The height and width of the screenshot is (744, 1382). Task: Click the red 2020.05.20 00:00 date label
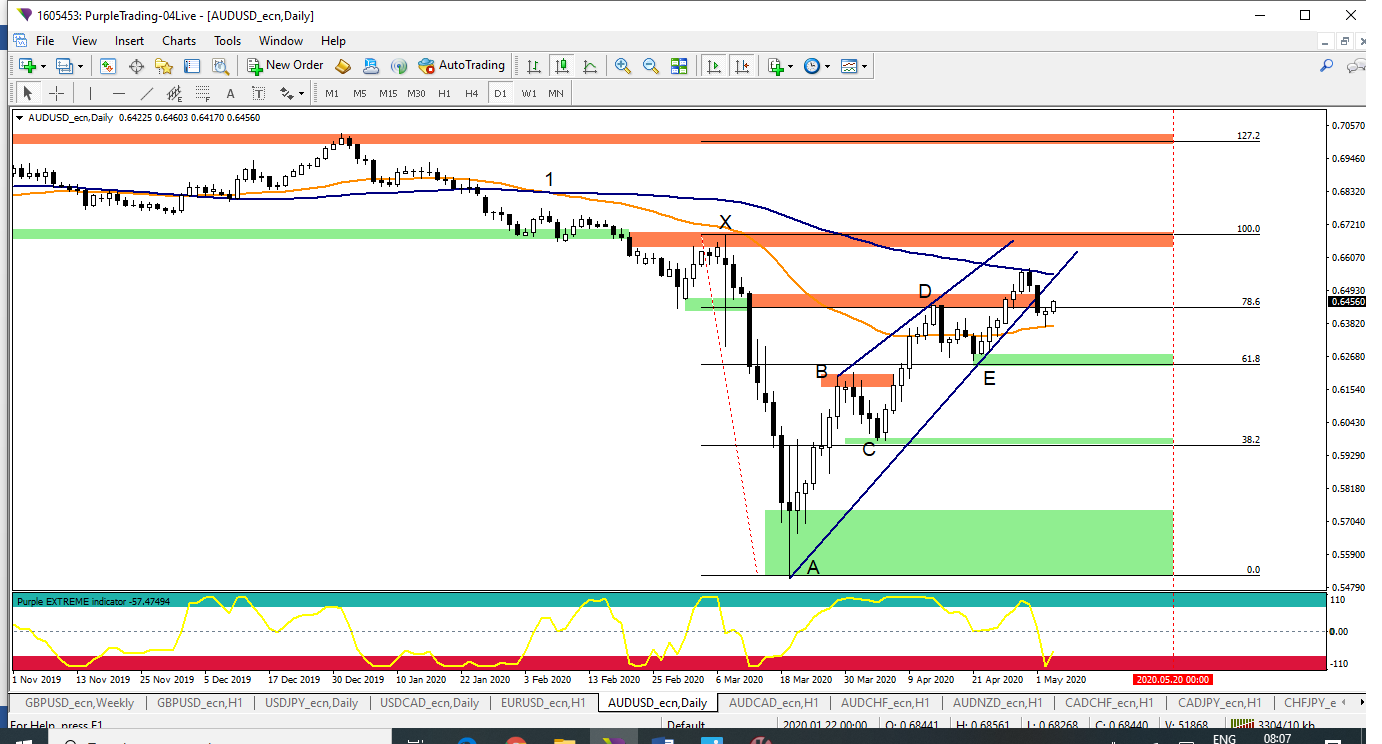[x=1171, y=679]
